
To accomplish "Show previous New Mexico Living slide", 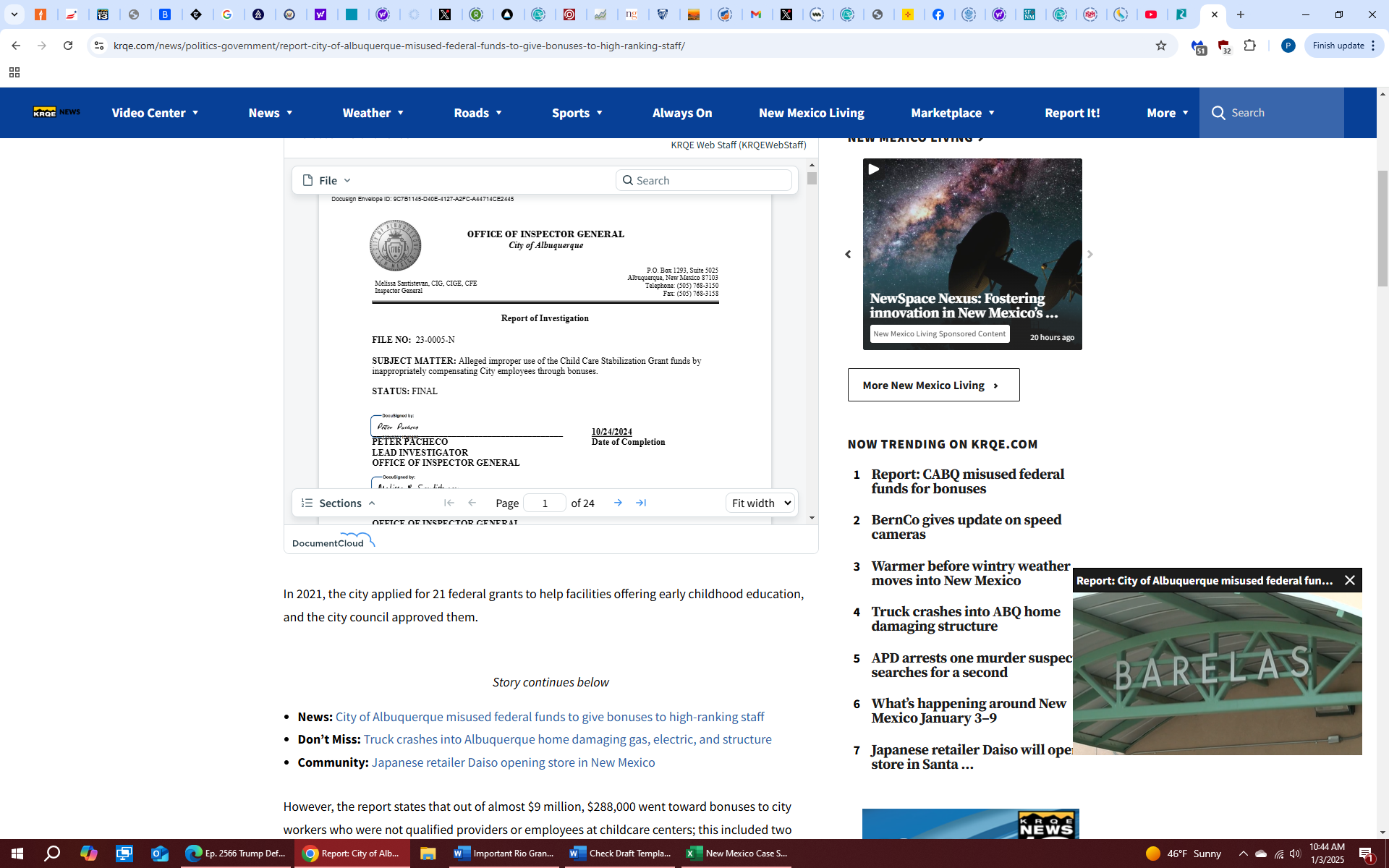I will [848, 255].
